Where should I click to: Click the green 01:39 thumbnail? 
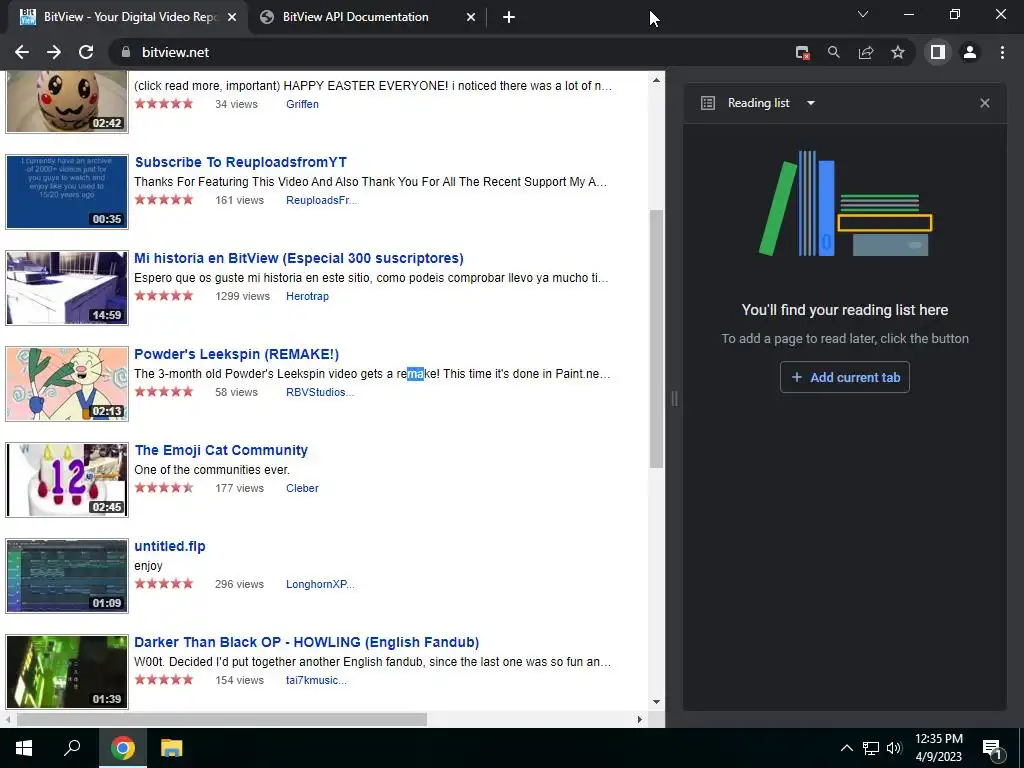click(x=67, y=672)
